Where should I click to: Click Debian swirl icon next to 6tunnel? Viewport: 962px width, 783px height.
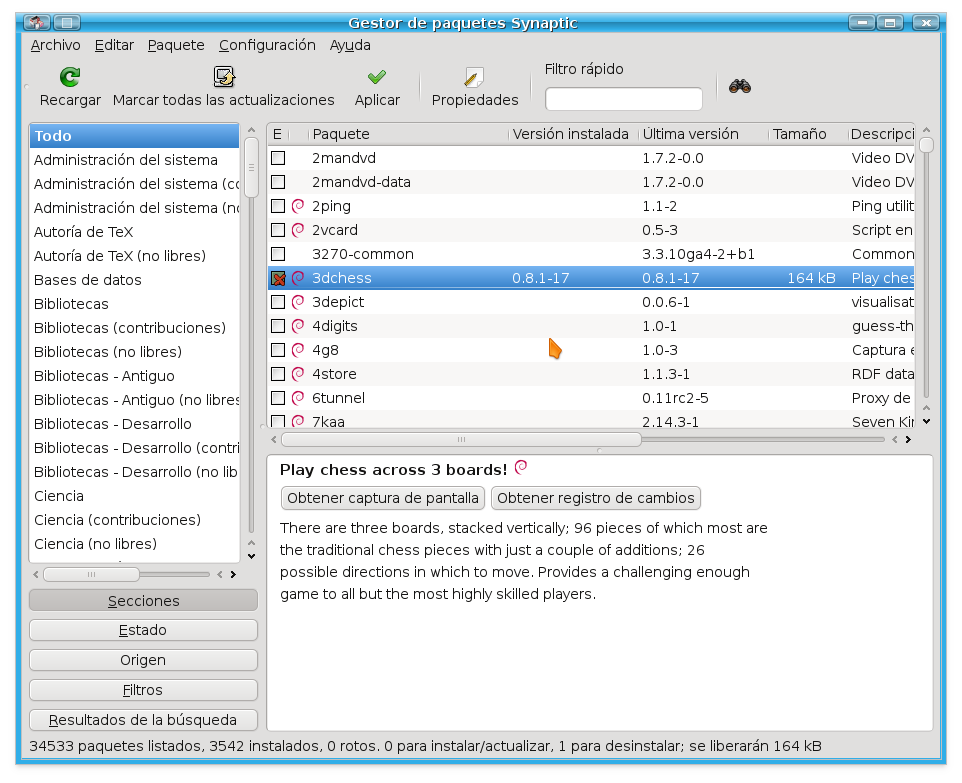[298, 398]
